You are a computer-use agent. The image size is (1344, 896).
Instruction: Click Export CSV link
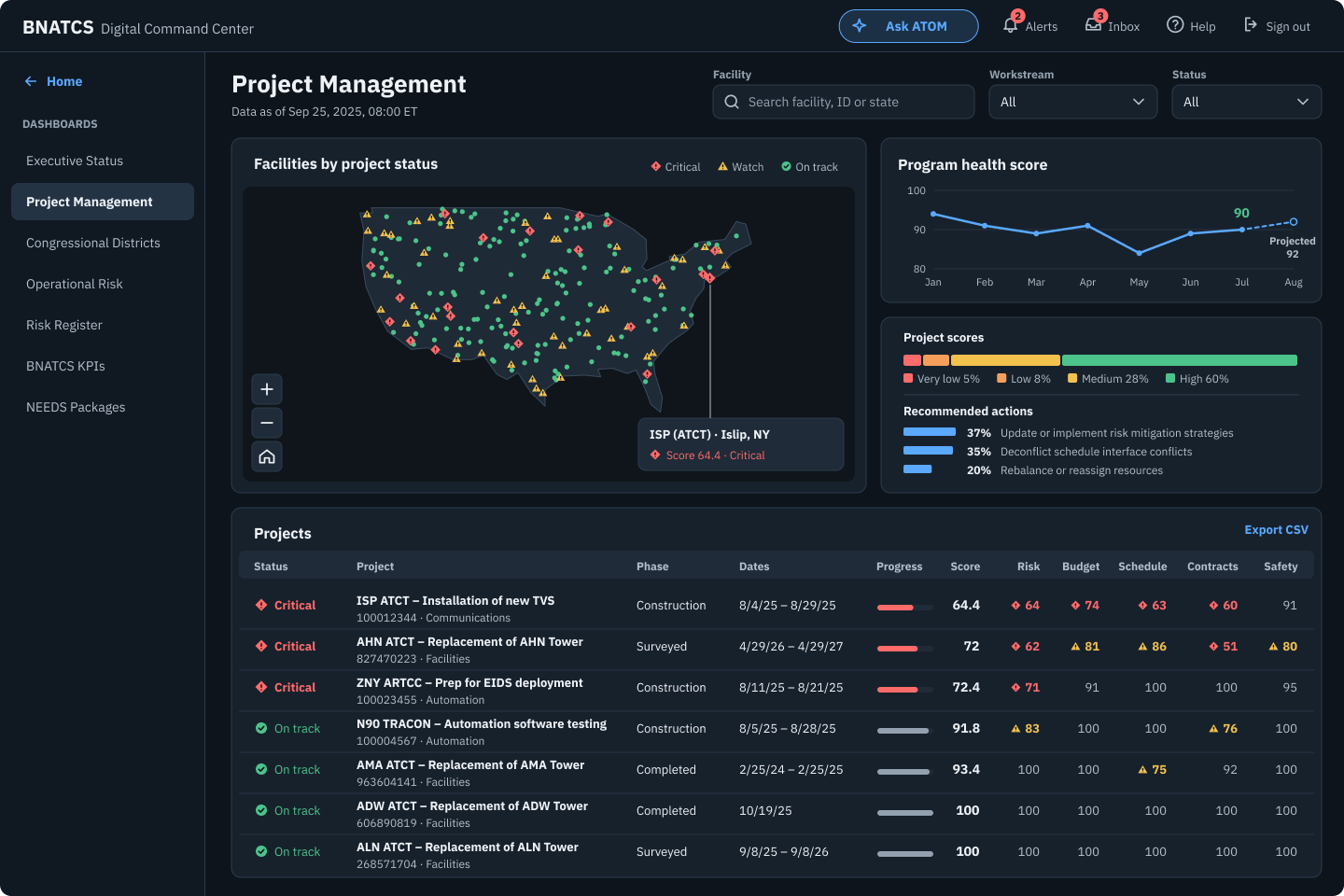(1276, 530)
